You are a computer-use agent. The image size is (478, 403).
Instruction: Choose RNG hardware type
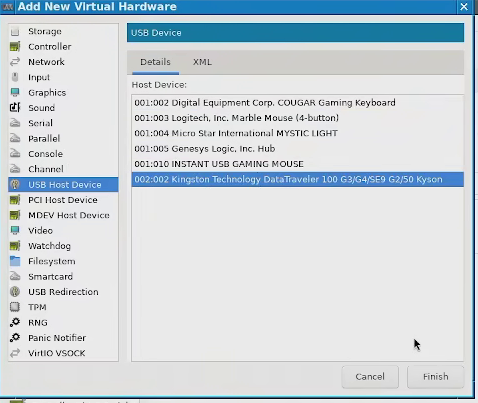38,323
